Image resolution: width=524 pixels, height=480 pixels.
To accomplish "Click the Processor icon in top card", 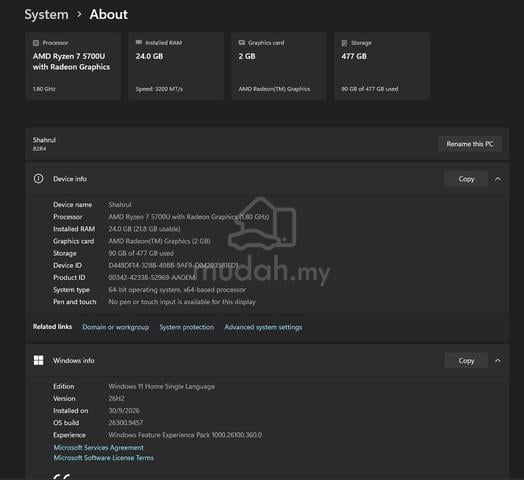I will point(36,43).
